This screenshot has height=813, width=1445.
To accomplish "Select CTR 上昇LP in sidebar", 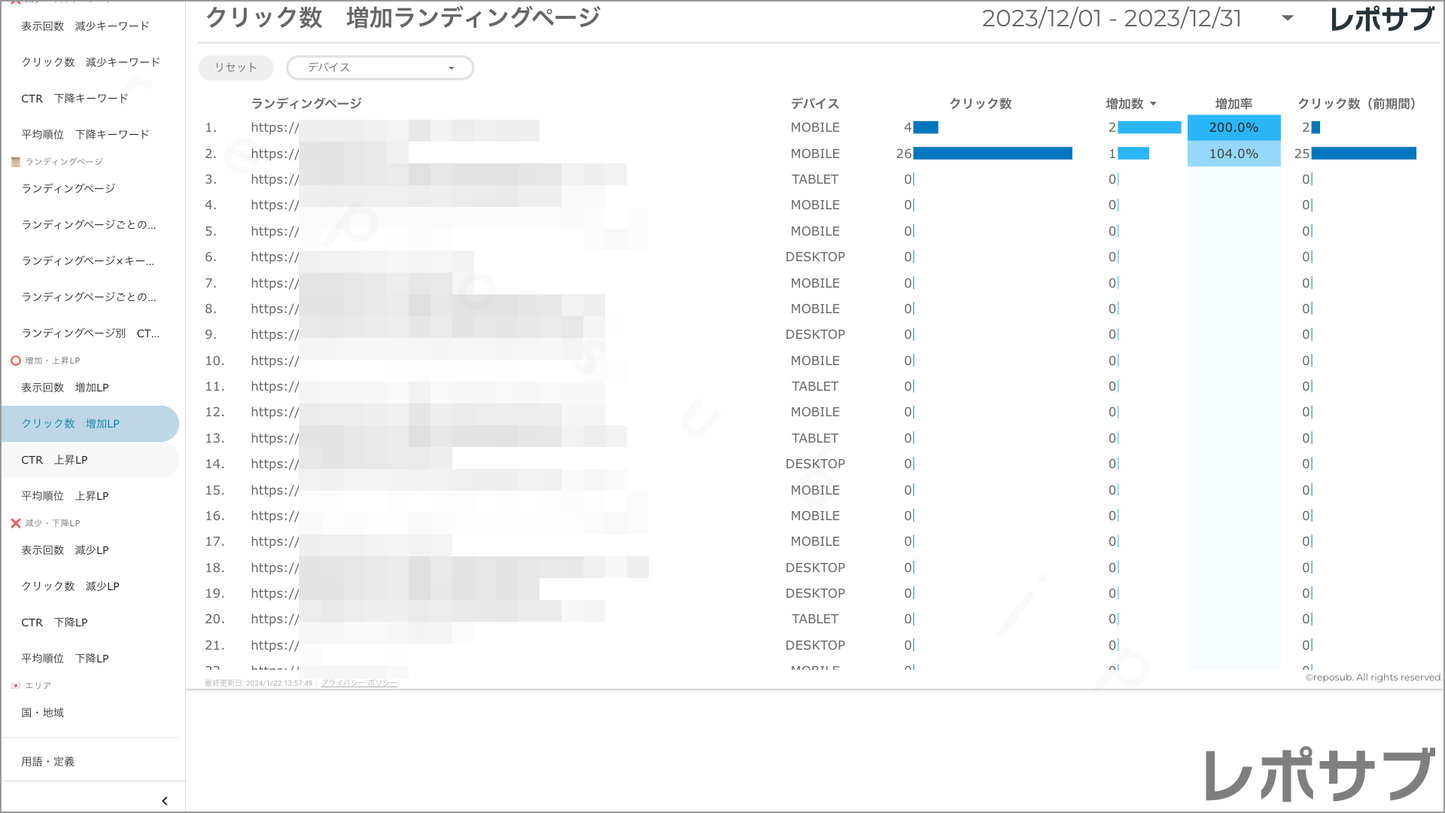I will [54, 460].
